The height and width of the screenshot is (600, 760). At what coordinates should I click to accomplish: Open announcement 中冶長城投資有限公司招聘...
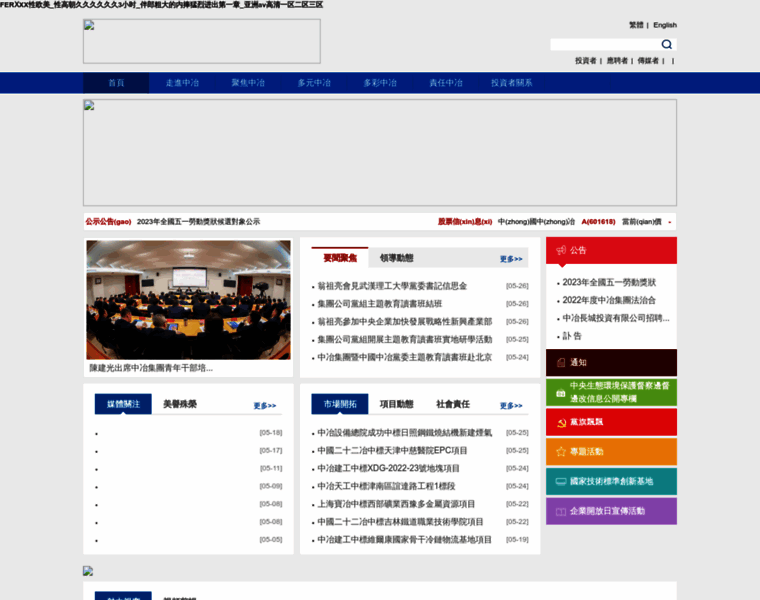[x=616, y=318]
